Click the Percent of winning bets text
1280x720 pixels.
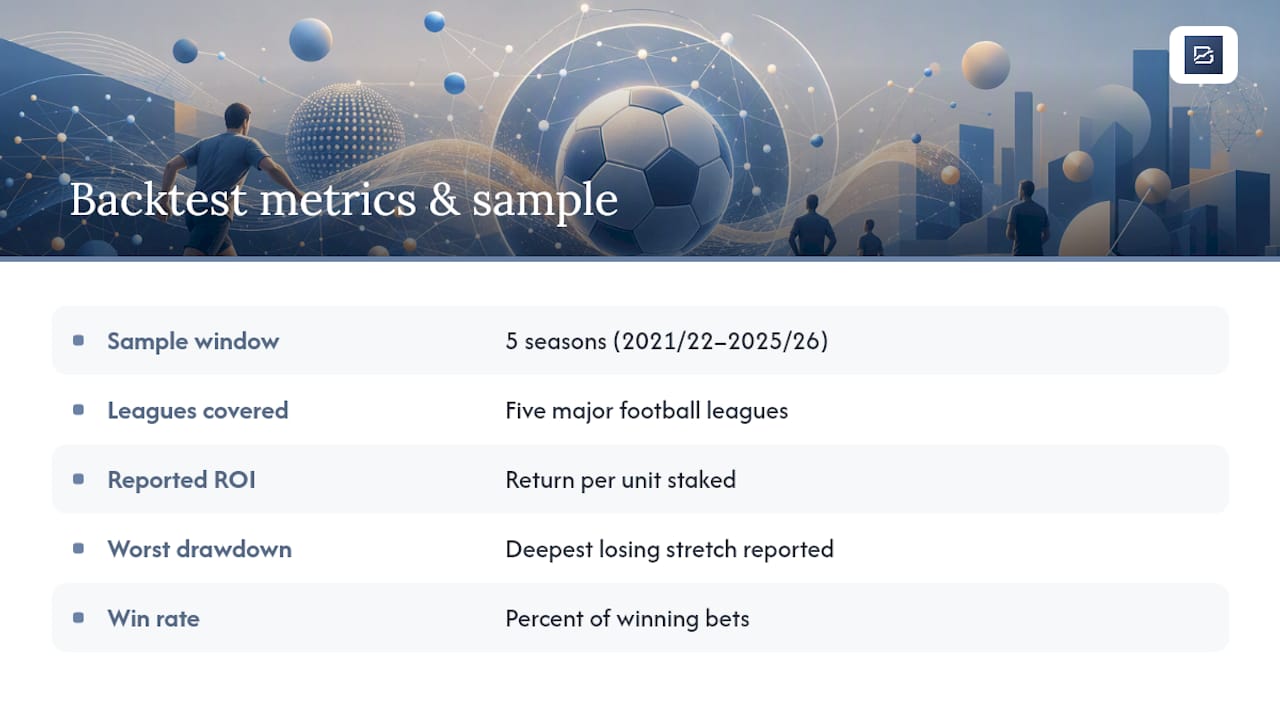pyautogui.click(x=628, y=618)
